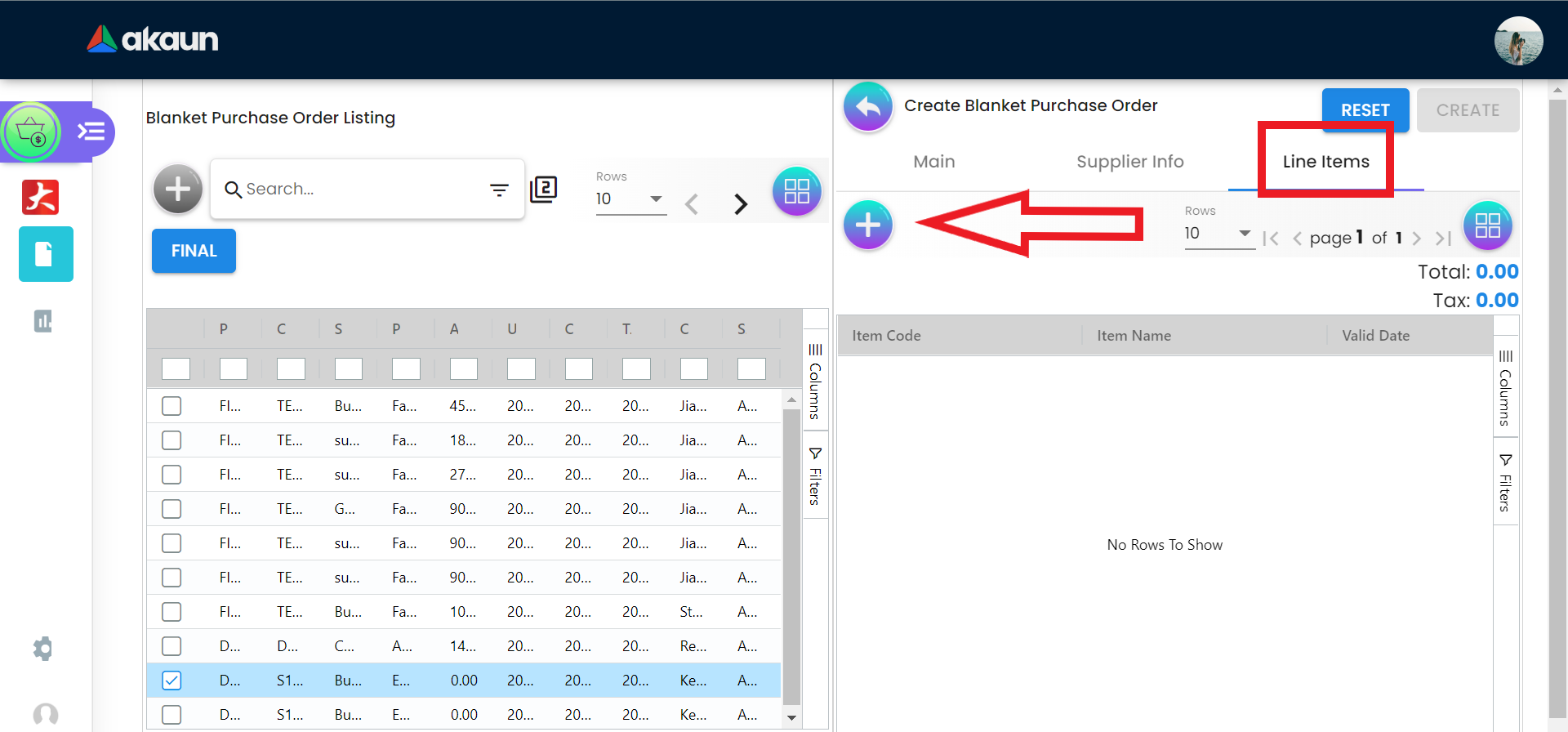Tick the select-all header filter checkbox
Image resolution: width=1568 pixels, height=732 pixels.
point(176,369)
